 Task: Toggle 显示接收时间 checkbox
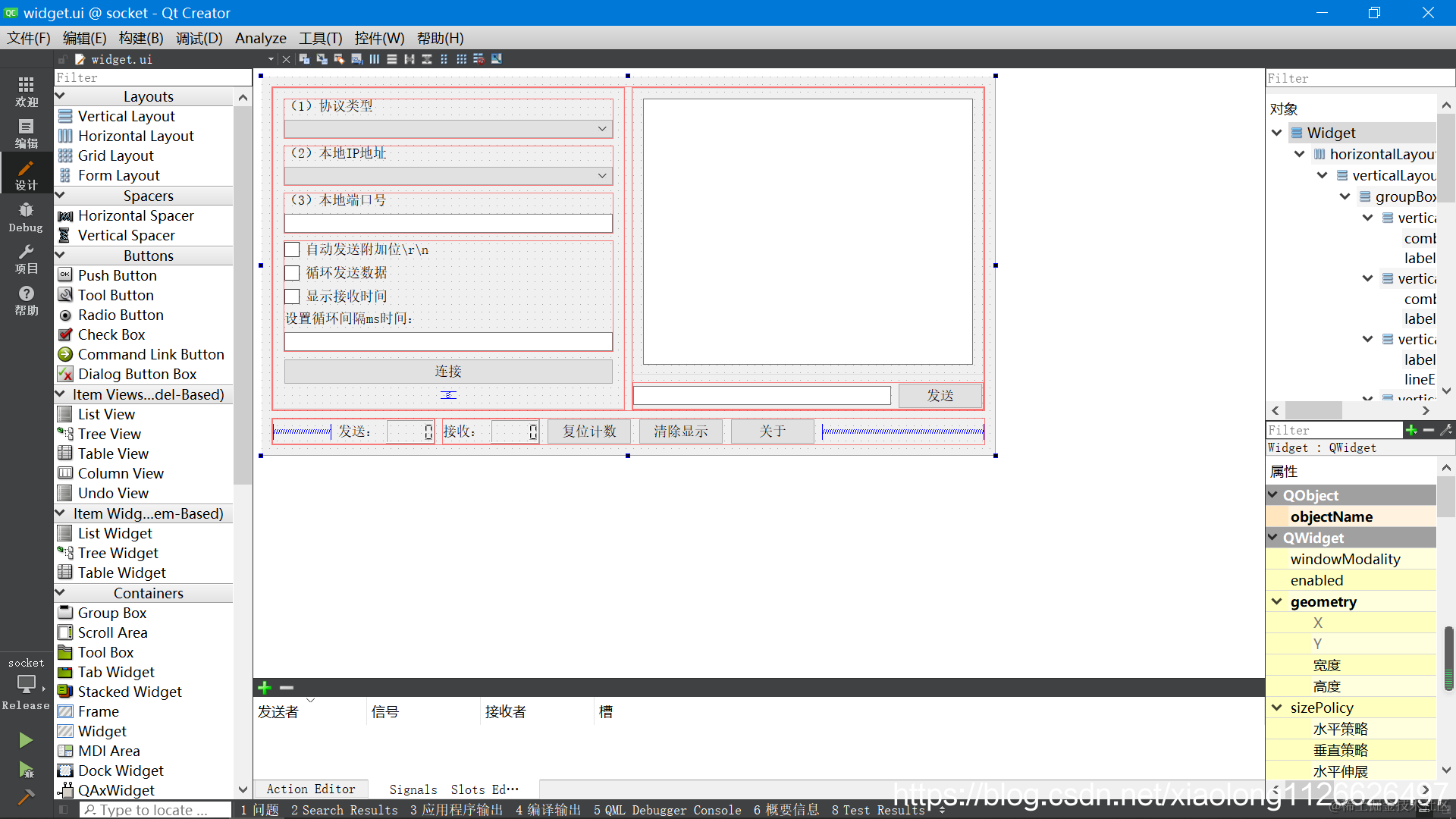pos(292,297)
